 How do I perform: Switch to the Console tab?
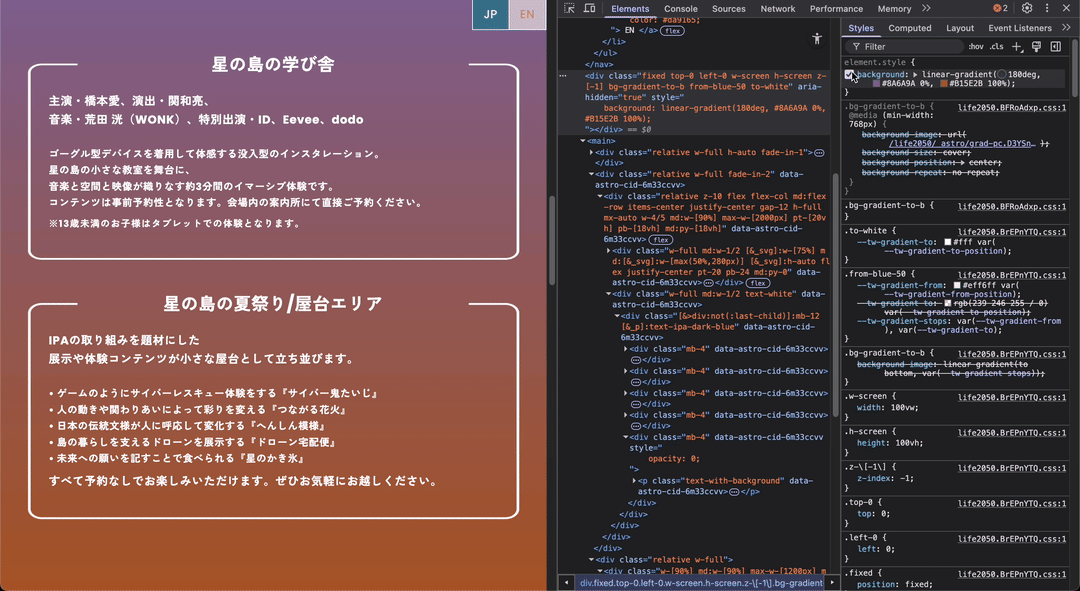coord(681,9)
